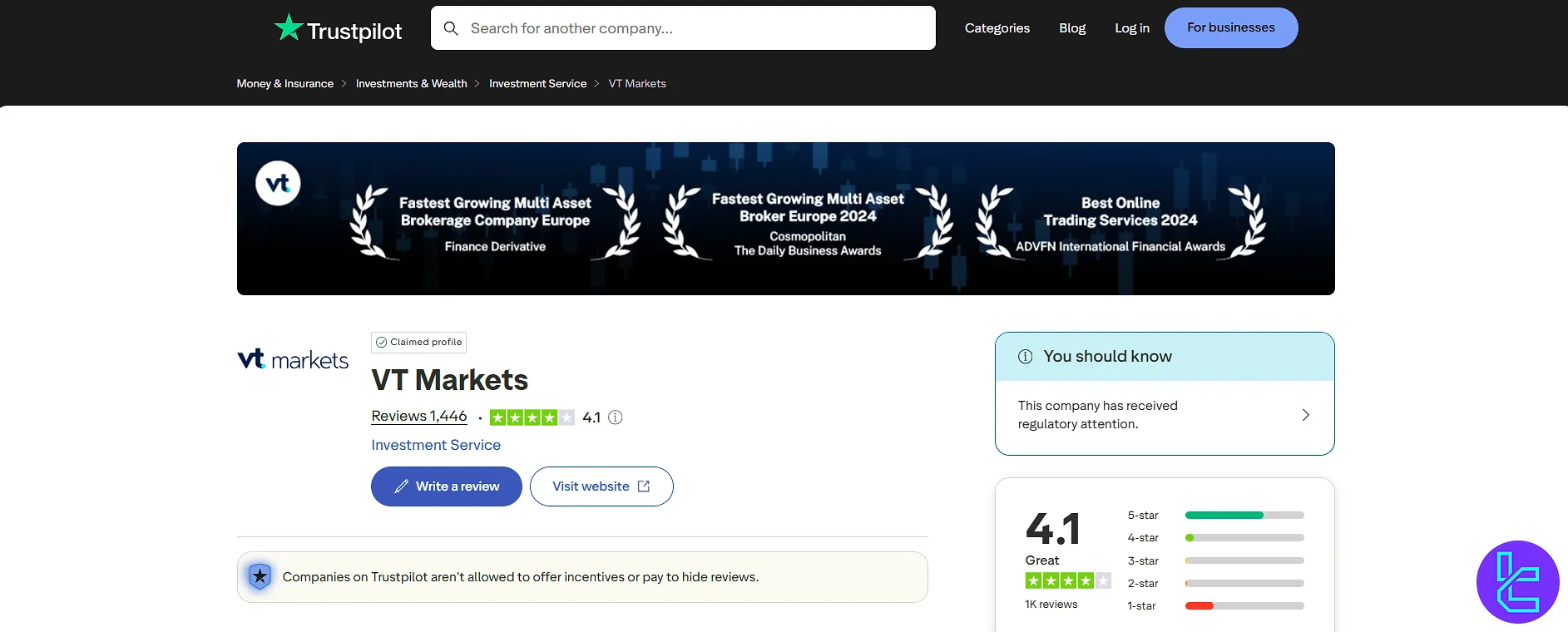Image resolution: width=1568 pixels, height=632 pixels.
Task: Click the round VT logo on banner
Action: pyautogui.click(x=278, y=183)
